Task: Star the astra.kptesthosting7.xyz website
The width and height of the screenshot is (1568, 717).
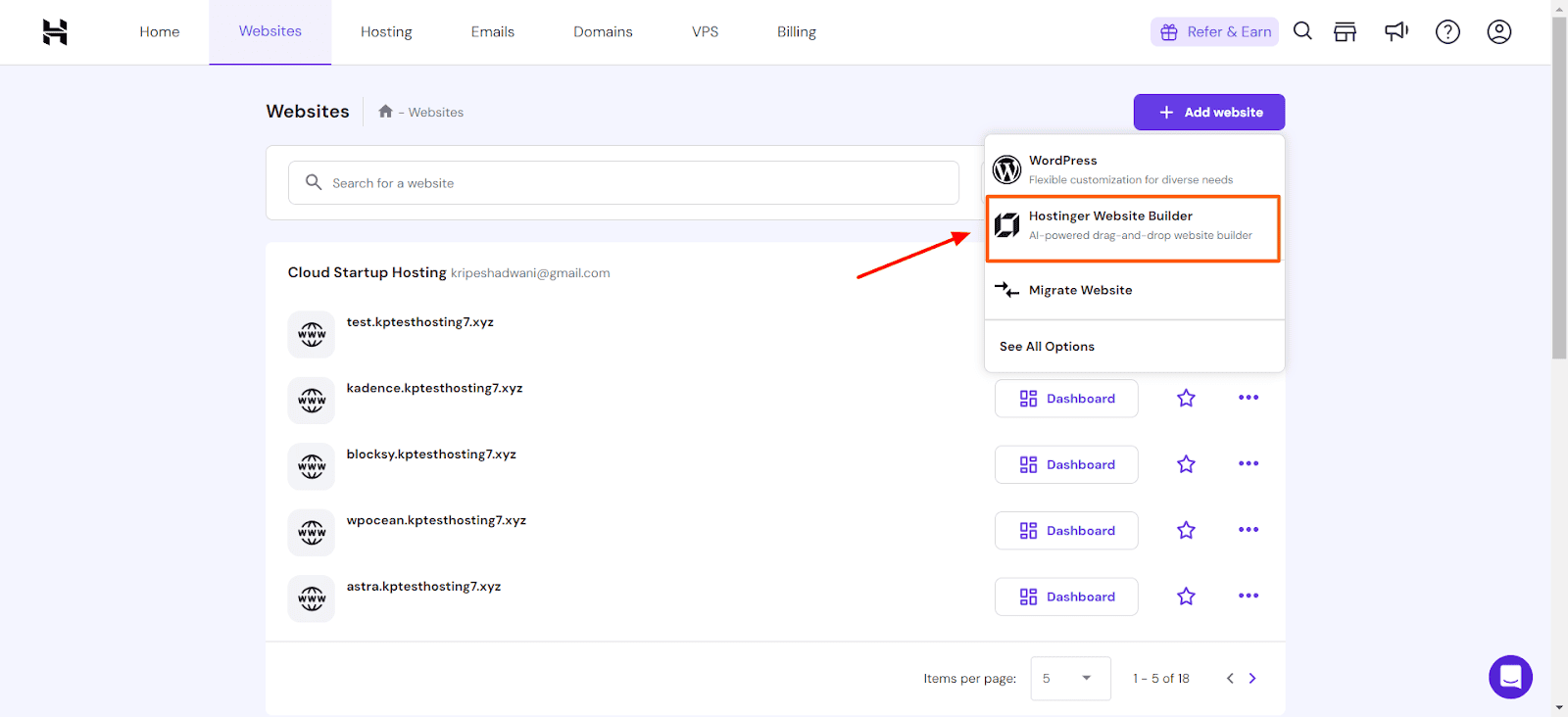Action: click(1186, 597)
